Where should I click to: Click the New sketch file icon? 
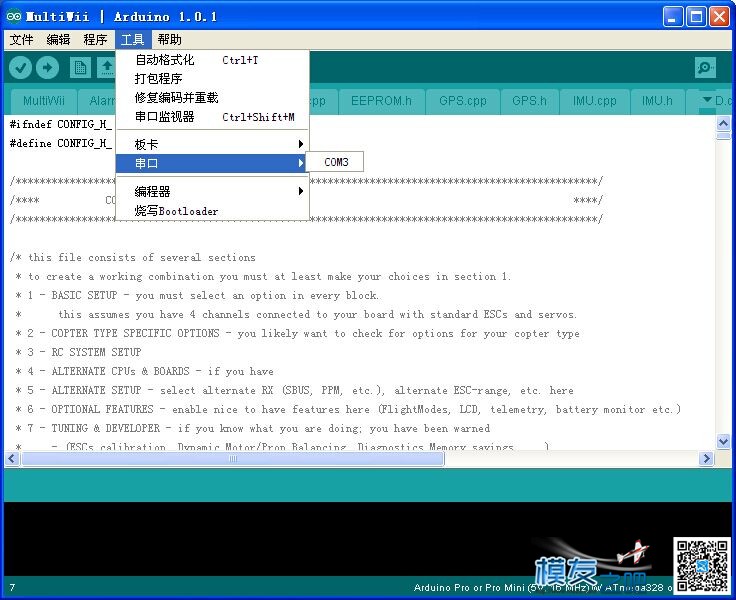(80, 68)
